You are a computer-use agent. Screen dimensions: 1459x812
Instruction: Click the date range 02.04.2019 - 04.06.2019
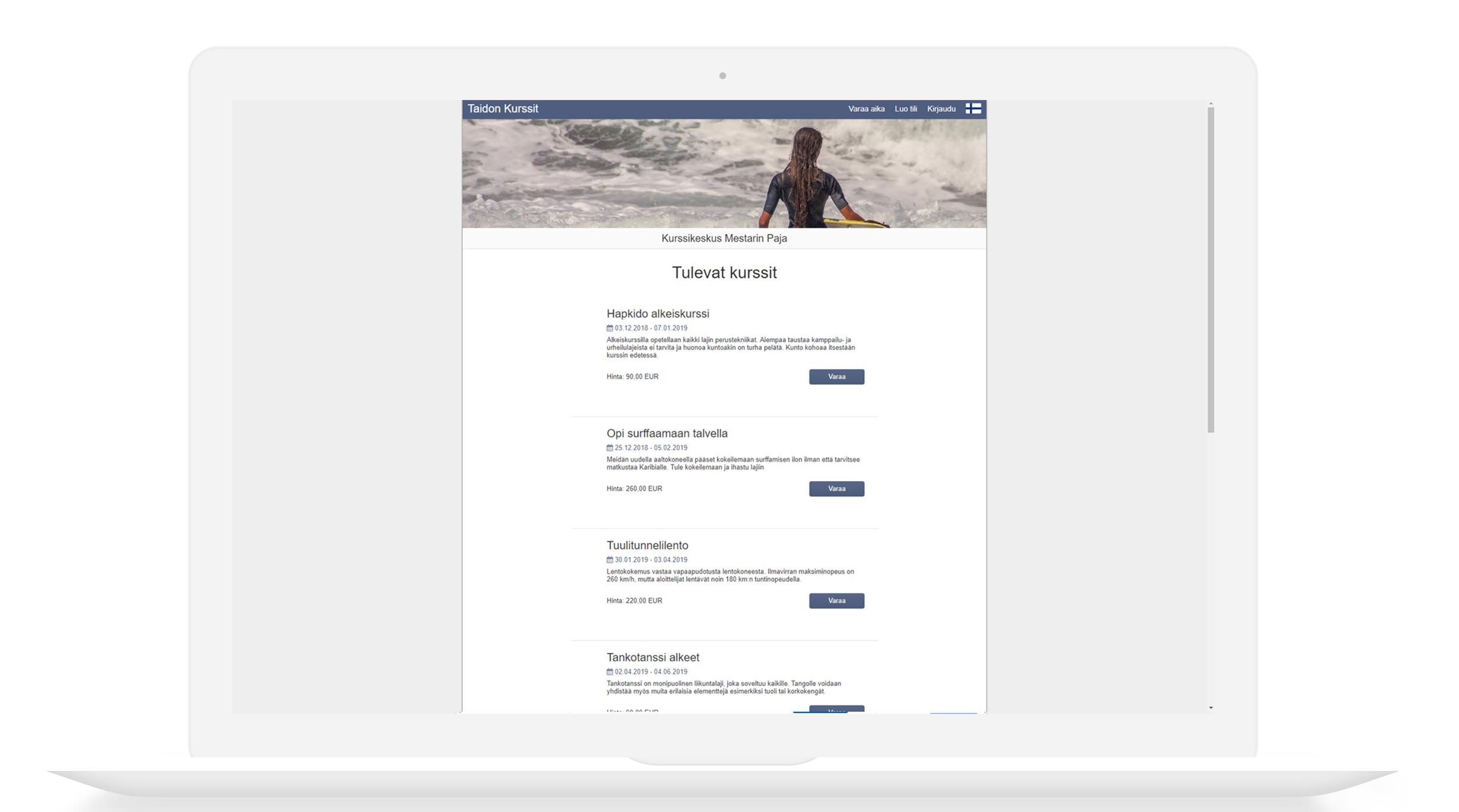pos(651,672)
